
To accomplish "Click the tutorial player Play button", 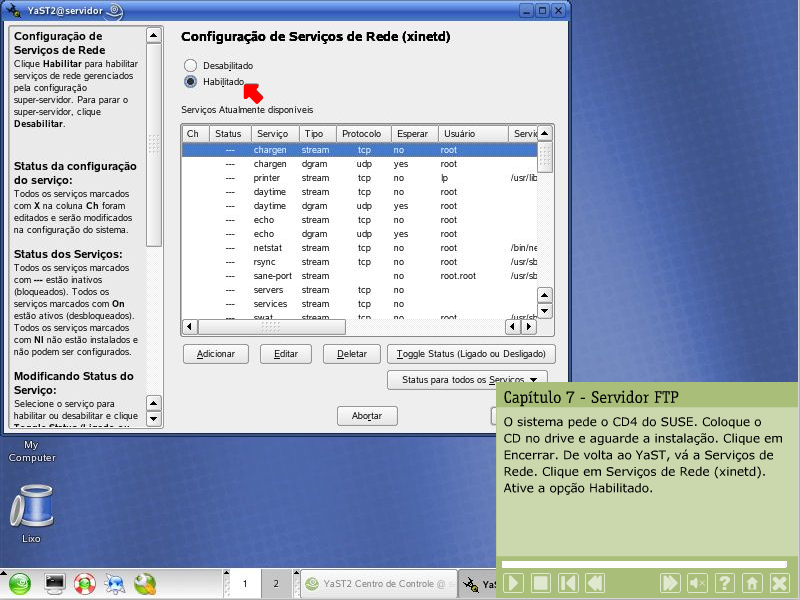I will click(x=513, y=583).
